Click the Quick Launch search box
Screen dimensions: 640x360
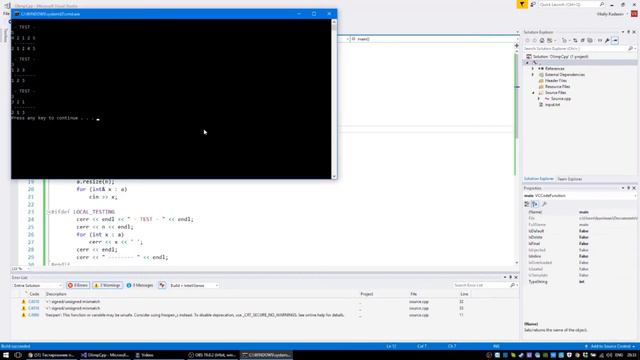coord(571,4)
